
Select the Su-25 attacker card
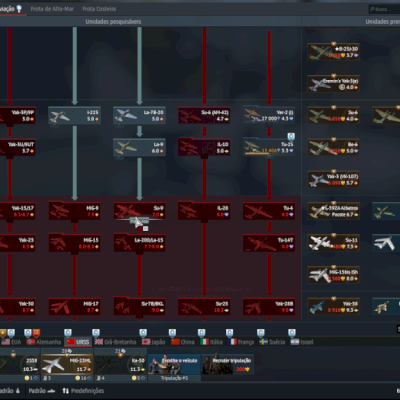point(204,307)
